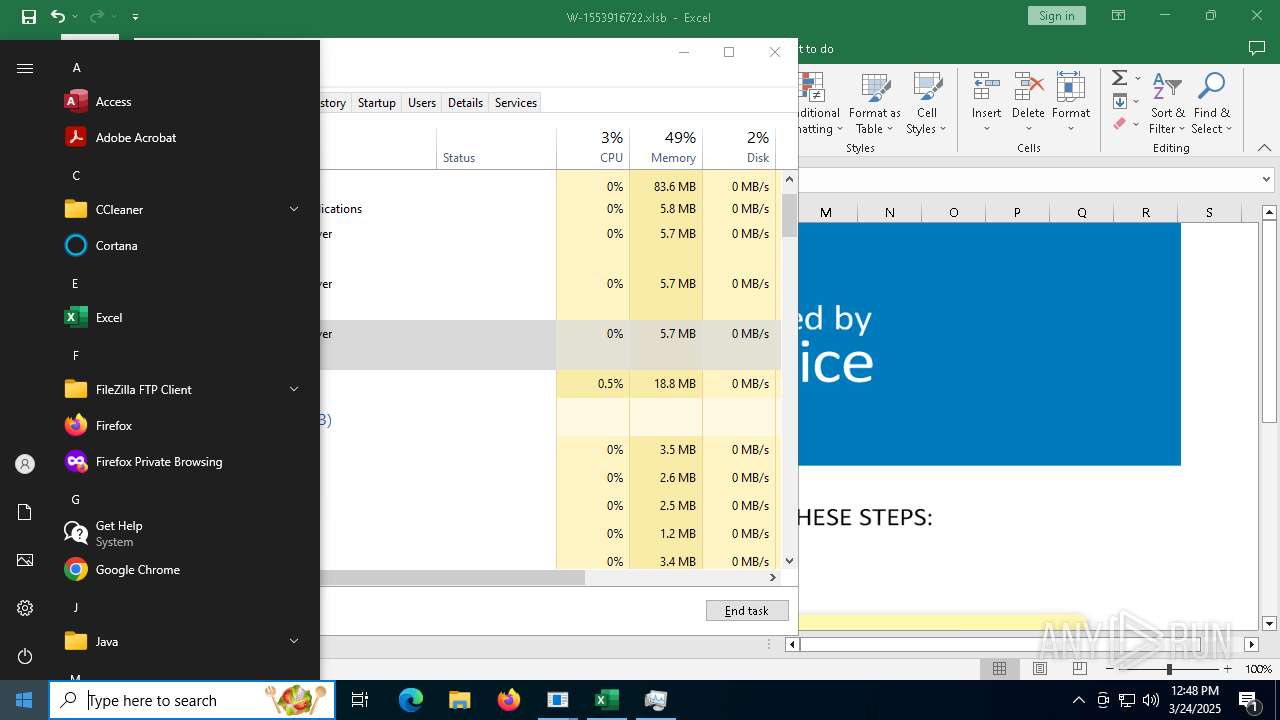Click End task button in Task Manager

pyautogui.click(x=747, y=611)
